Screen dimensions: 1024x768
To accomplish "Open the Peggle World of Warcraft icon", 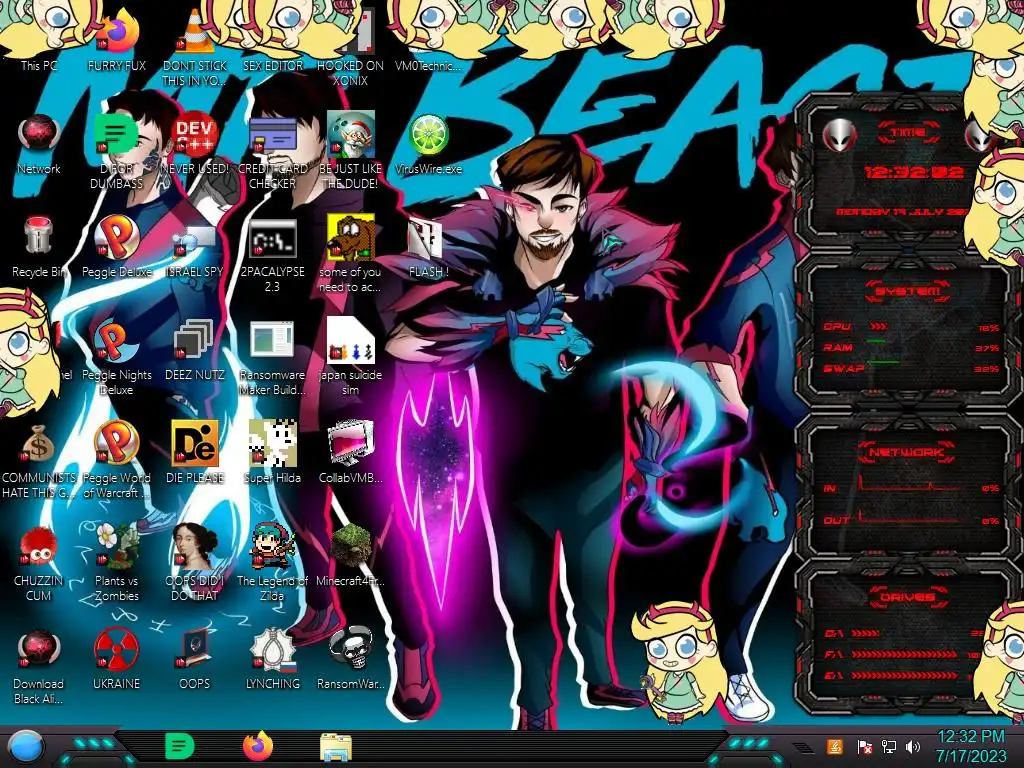I will [117, 460].
